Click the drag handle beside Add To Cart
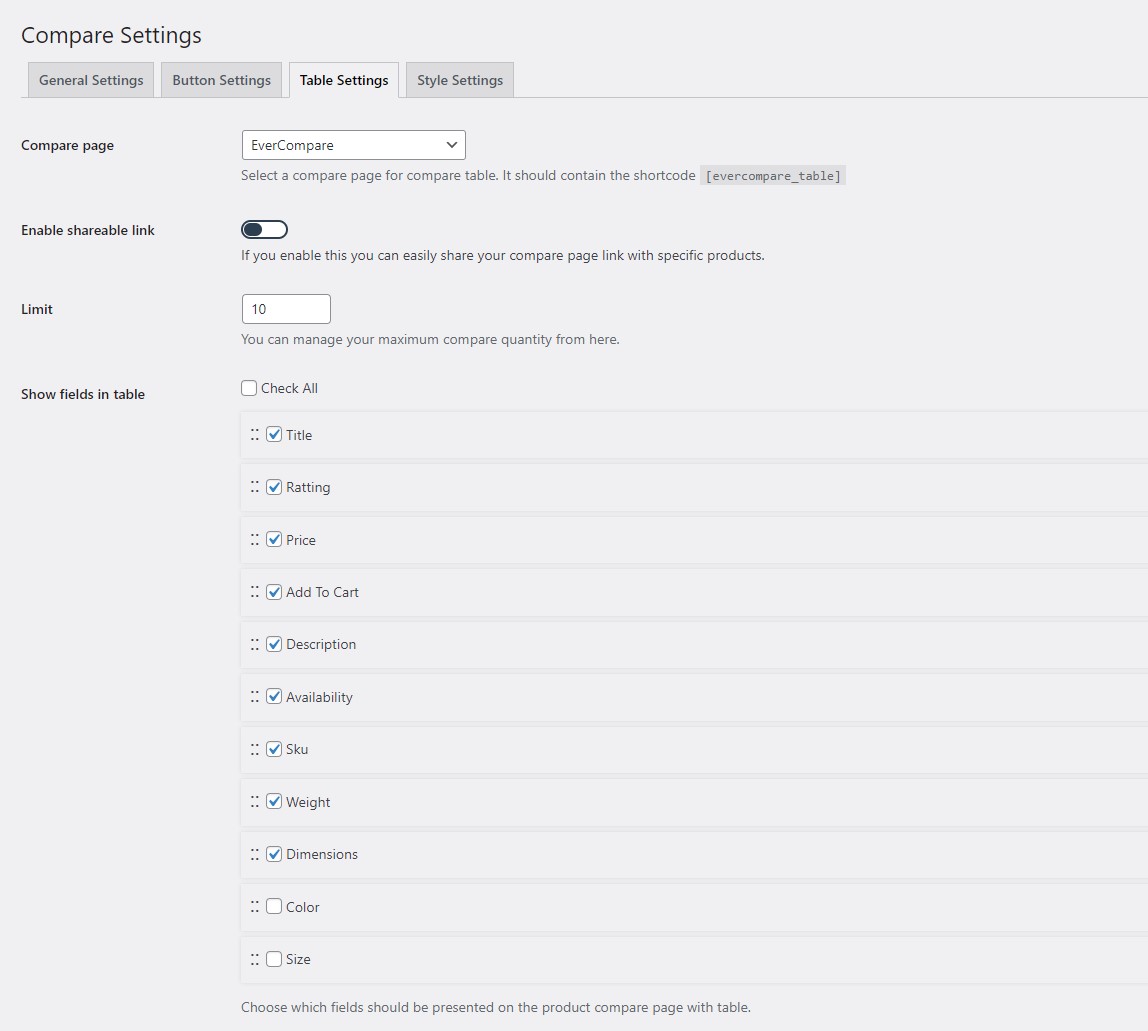The width and height of the screenshot is (1148, 1031). coord(255,592)
